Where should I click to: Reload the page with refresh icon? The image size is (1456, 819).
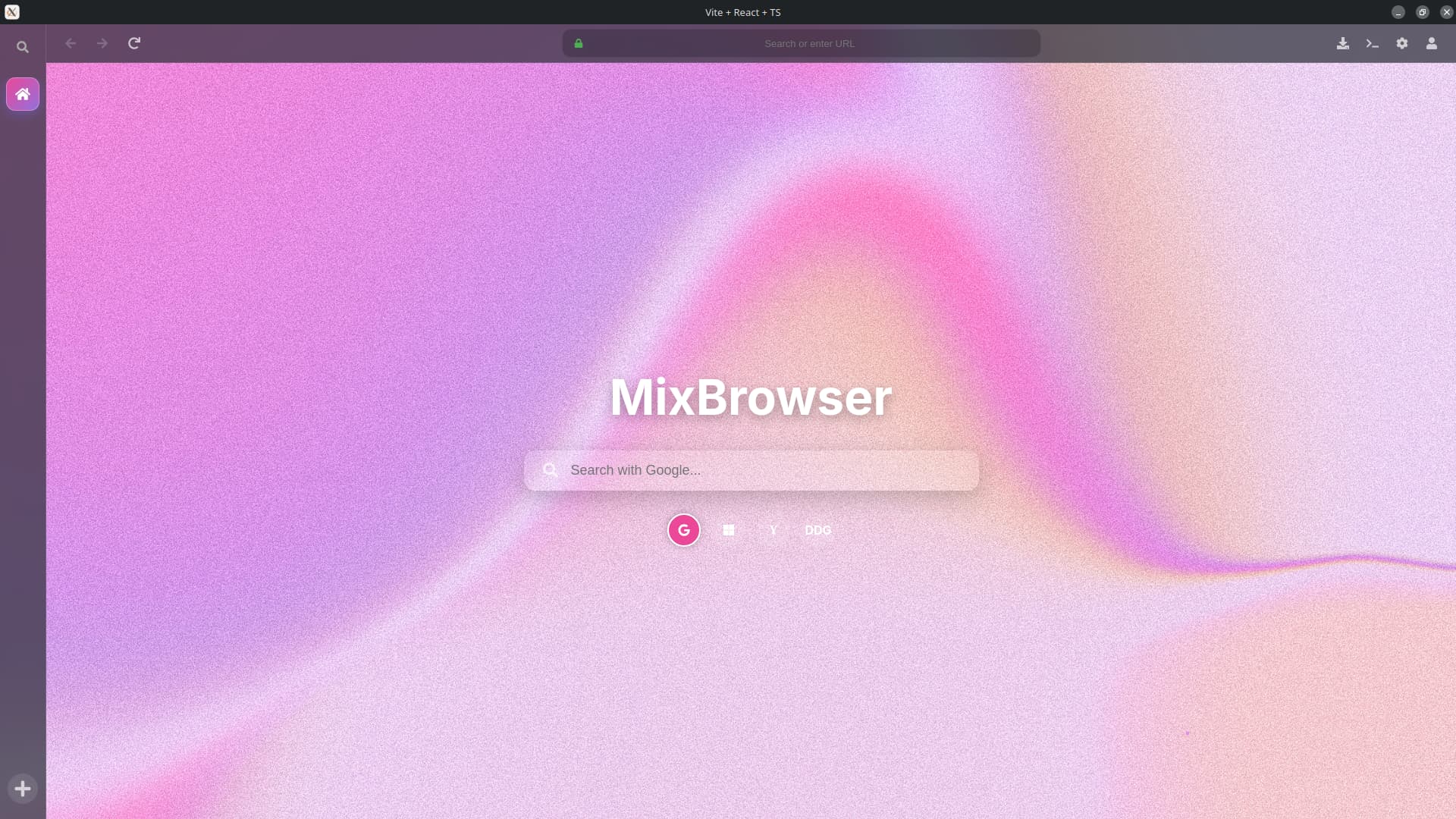coord(134,43)
